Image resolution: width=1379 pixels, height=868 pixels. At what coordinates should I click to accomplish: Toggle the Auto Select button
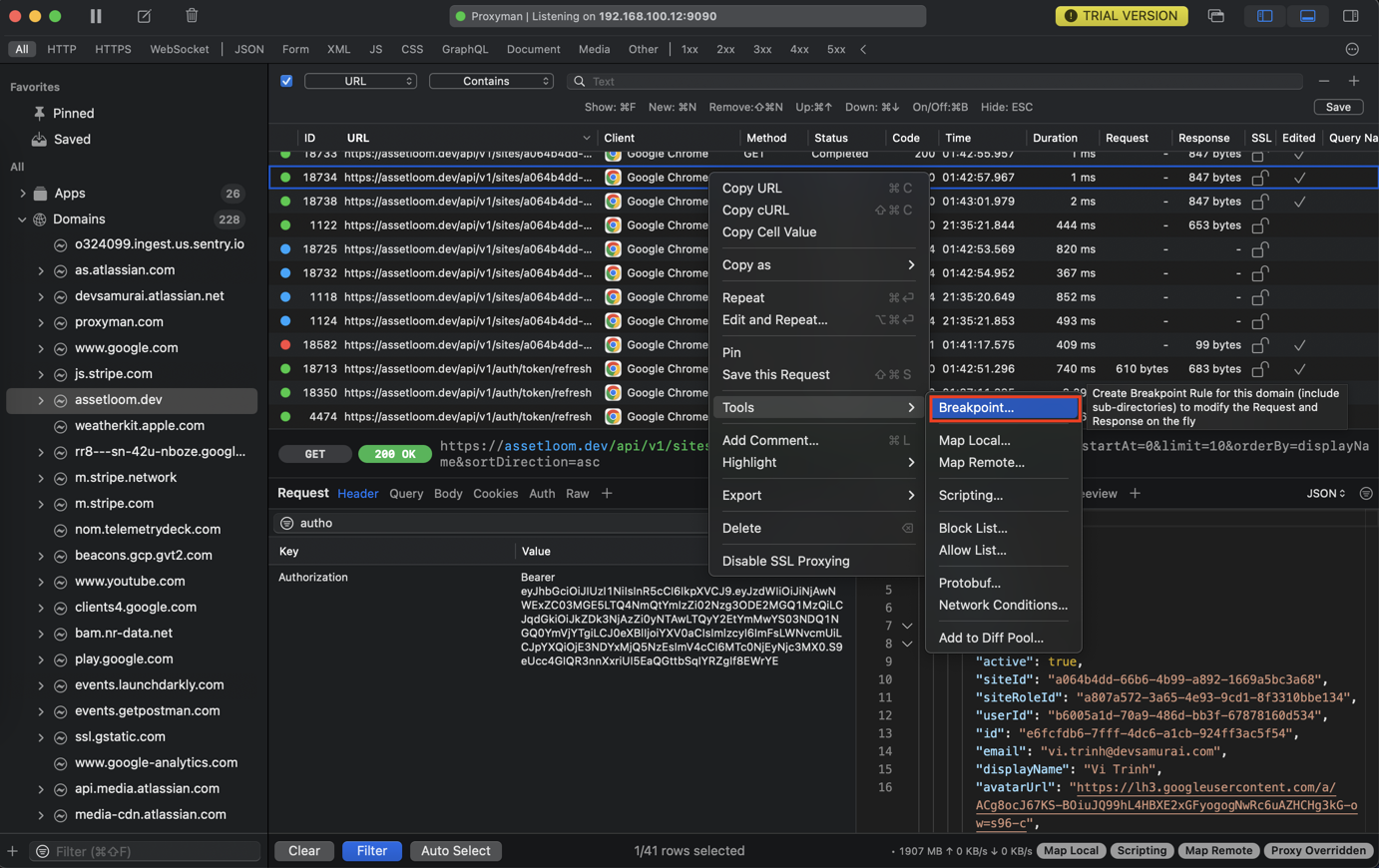pos(455,851)
